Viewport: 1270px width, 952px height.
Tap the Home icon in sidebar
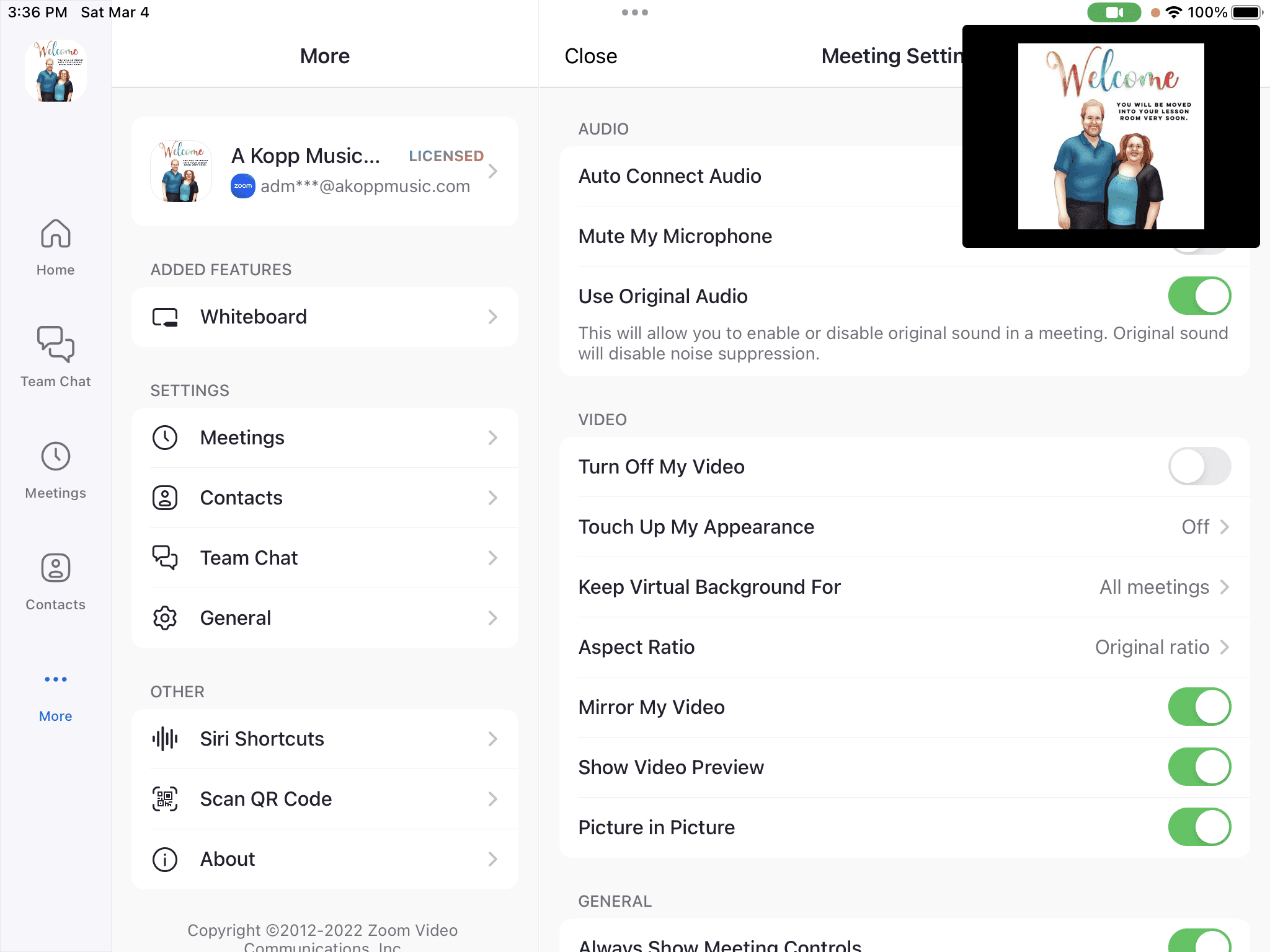coord(55,234)
